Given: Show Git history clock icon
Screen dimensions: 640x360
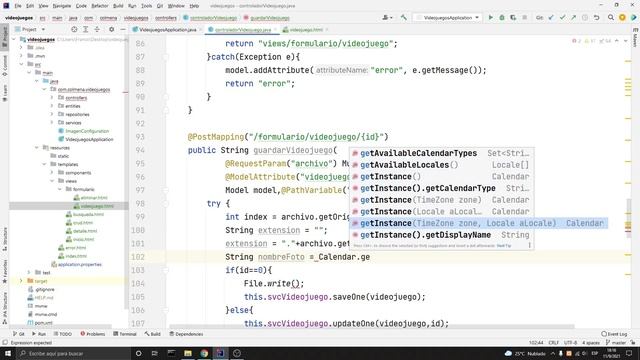Looking at the screenshot, I should tap(585, 18).
